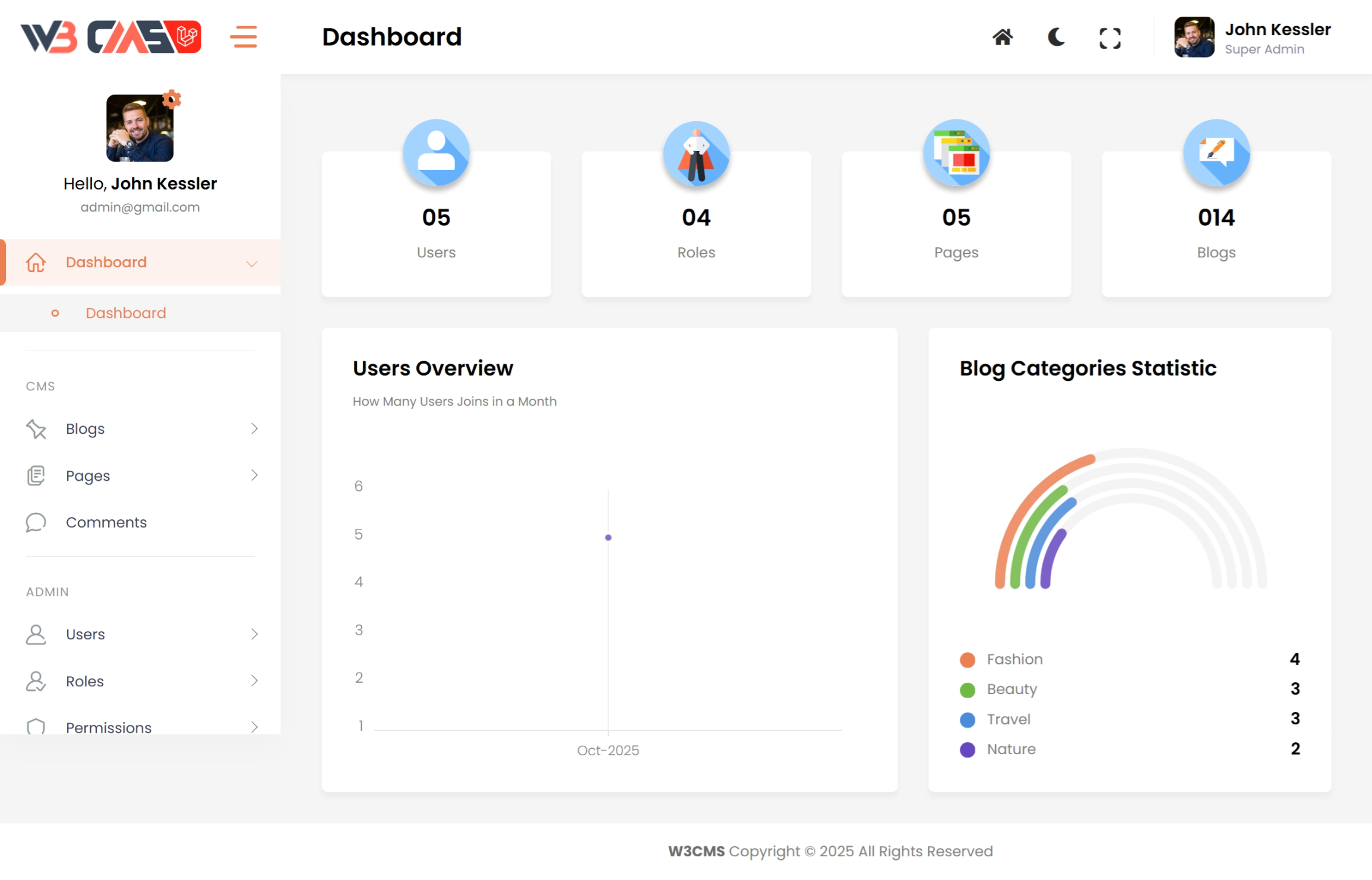Click the W3CMS logo

(111, 37)
